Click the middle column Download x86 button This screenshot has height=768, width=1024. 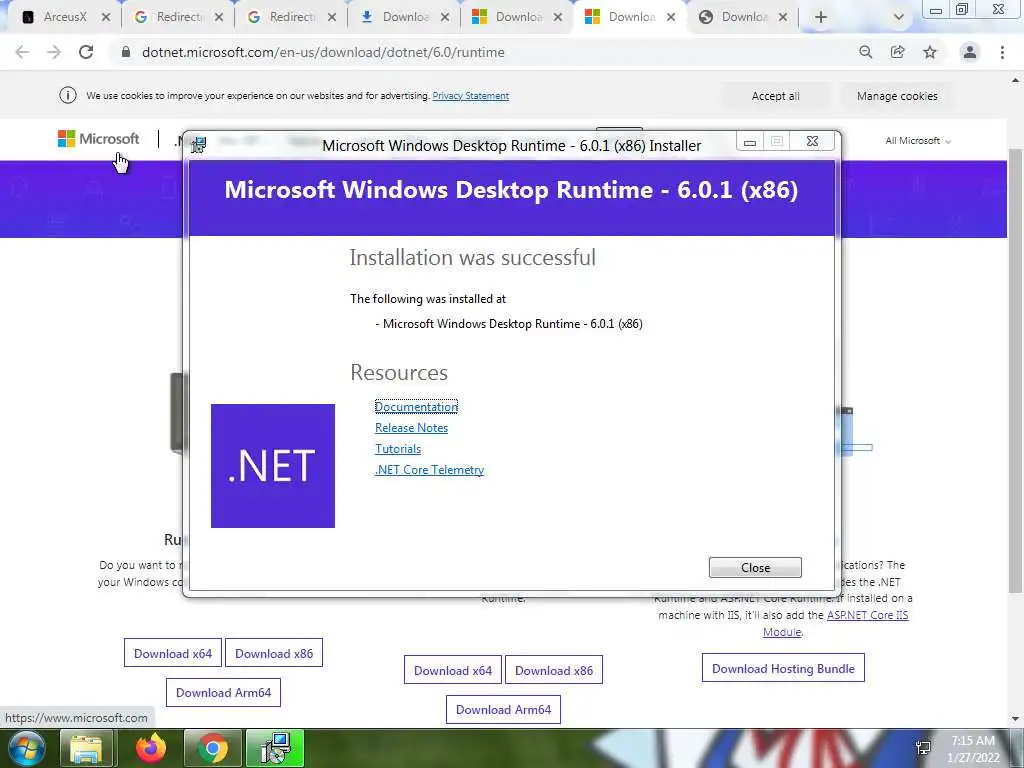554,670
